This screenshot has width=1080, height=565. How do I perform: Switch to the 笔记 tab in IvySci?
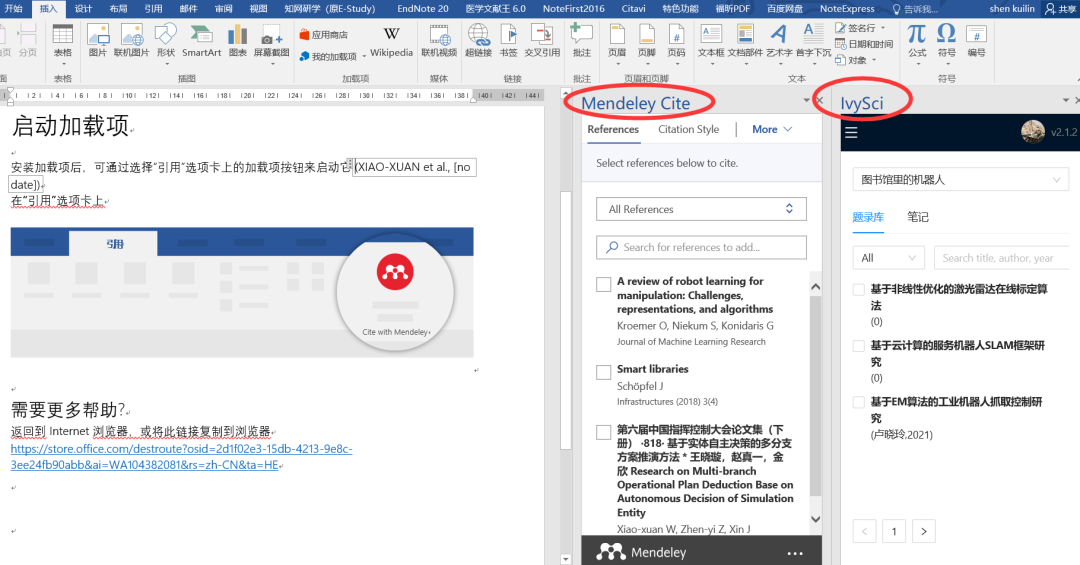pos(918,217)
